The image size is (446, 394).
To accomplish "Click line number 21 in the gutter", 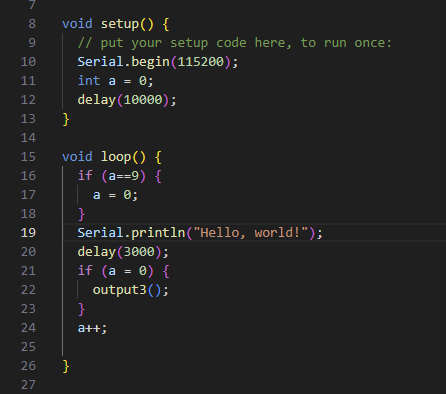I will click(x=28, y=271).
